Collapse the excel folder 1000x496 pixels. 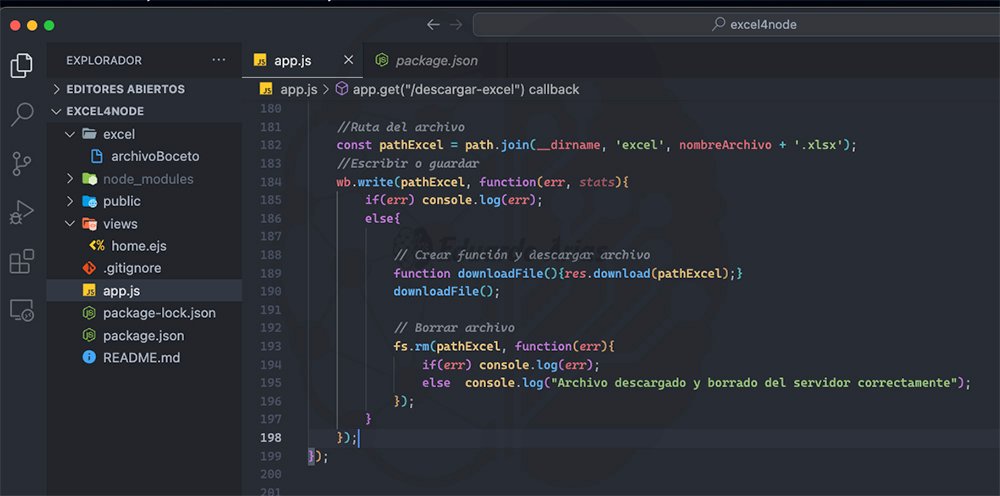click(70, 135)
